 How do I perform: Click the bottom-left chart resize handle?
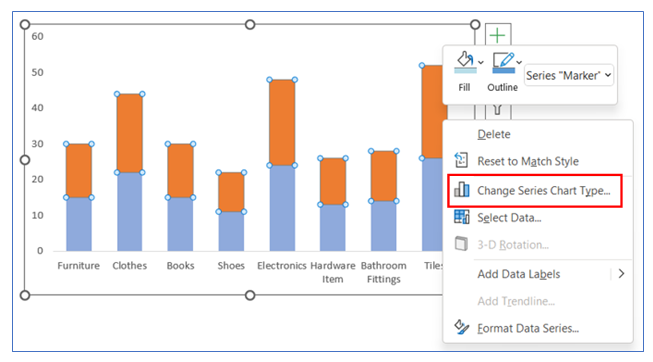click(x=25, y=295)
